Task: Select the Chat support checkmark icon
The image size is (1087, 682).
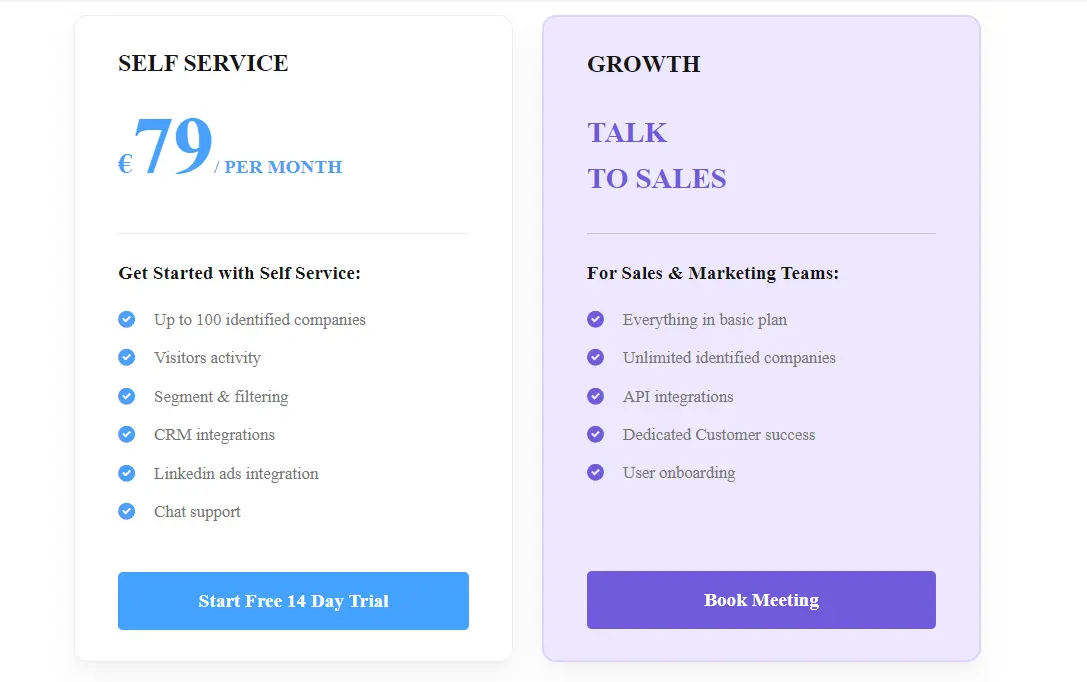Action: click(x=127, y=511)
